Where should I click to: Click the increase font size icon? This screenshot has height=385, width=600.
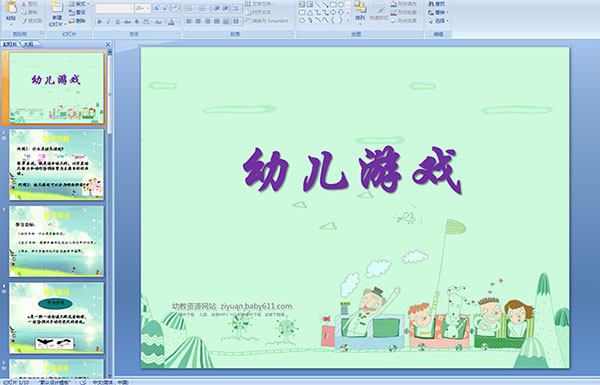pos(157,8)
